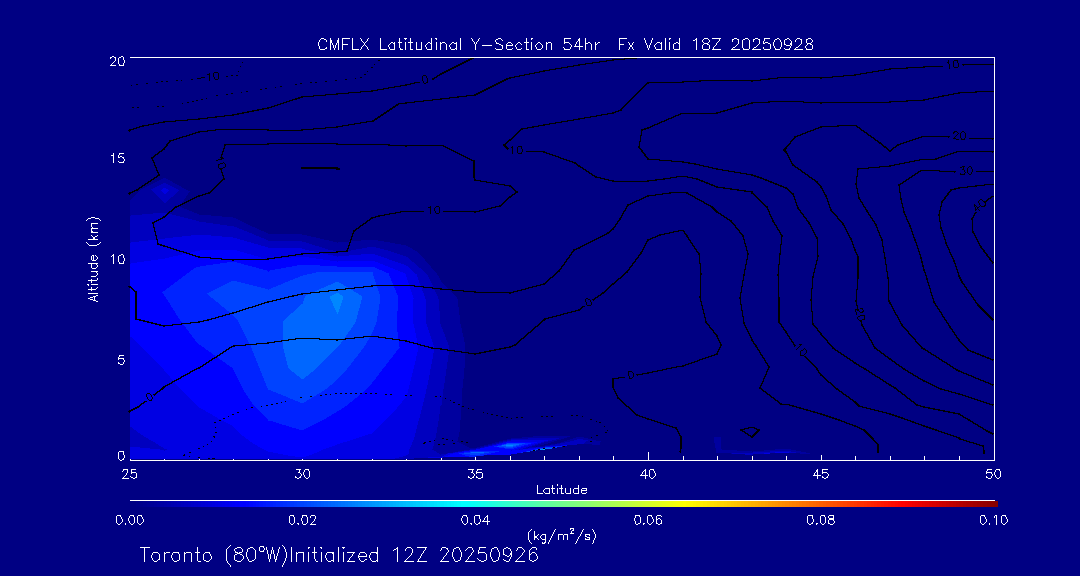Click the 0.04 colorbar scale label
The height and width of the screenshot is (576, 1080).
pos(475,520)
